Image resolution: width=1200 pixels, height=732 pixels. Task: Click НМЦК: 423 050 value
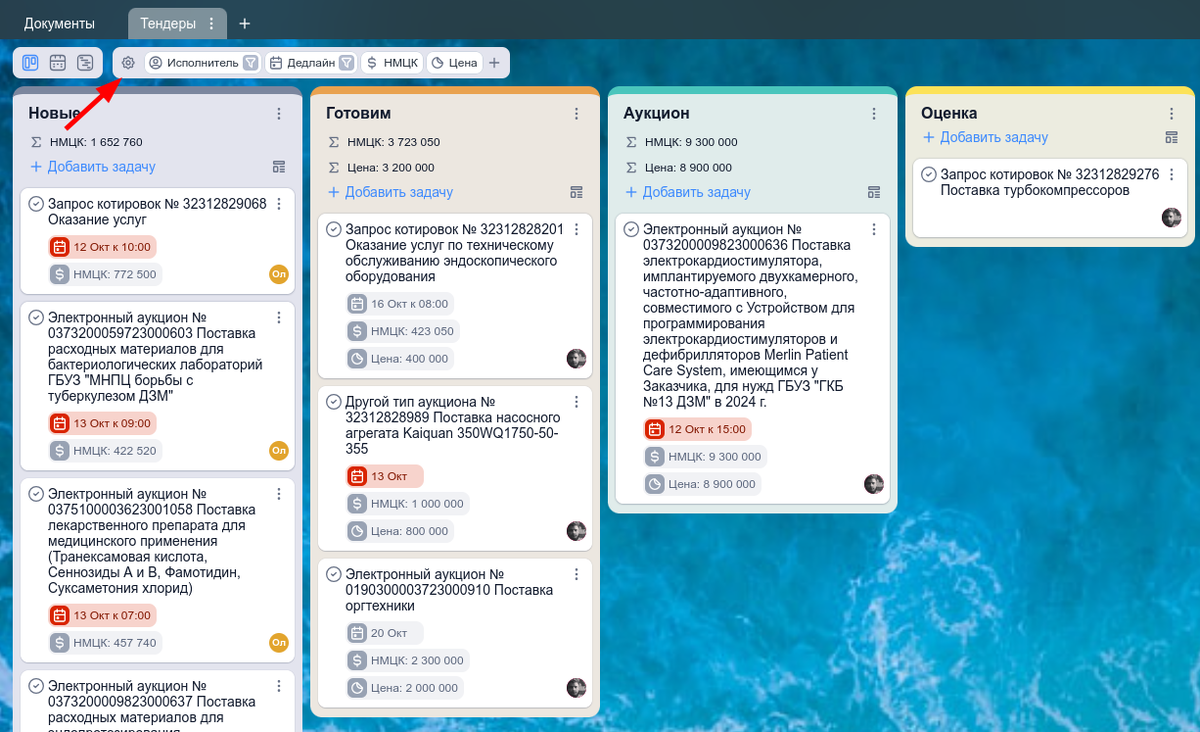click(402, 331)
